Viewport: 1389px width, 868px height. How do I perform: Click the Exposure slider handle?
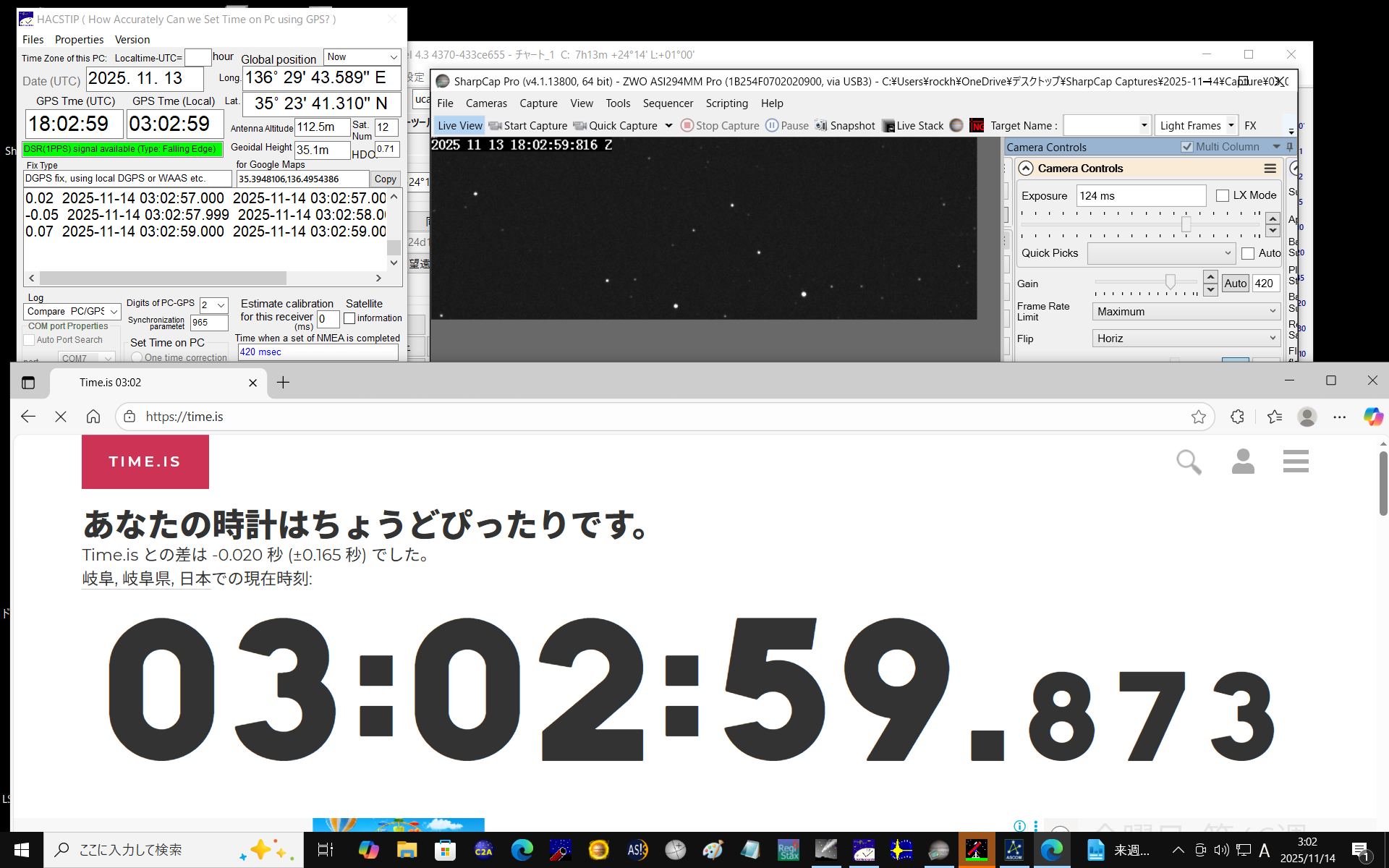click(x=1186, y=225)
